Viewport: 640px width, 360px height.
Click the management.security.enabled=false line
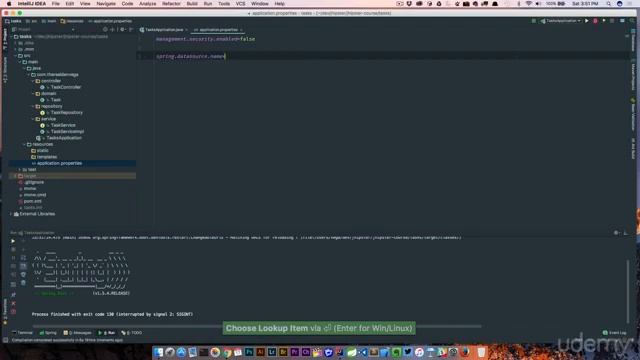[205, 39]
